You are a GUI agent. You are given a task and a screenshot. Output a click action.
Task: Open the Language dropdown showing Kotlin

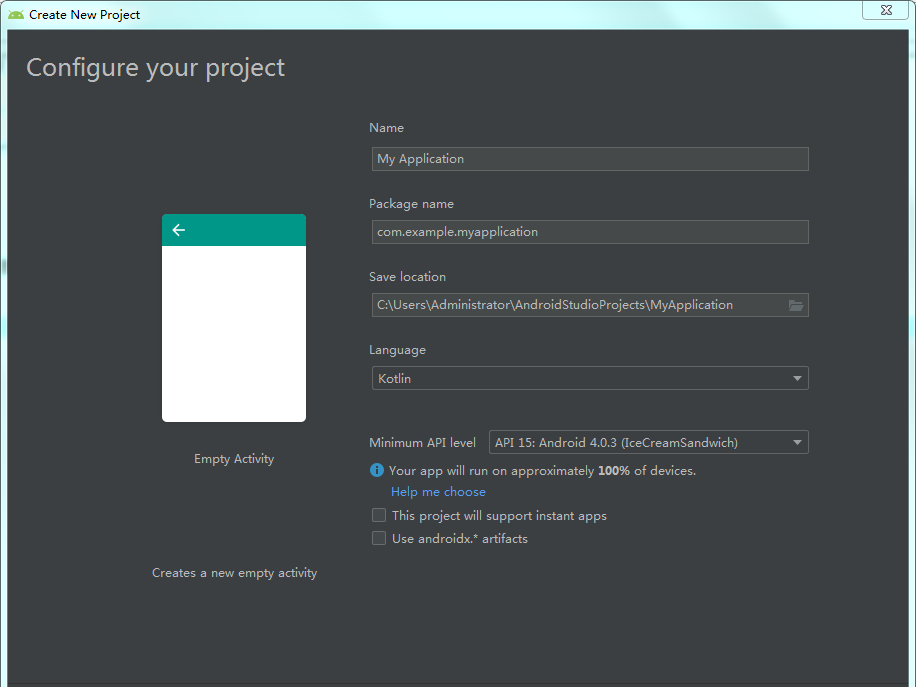588,378
